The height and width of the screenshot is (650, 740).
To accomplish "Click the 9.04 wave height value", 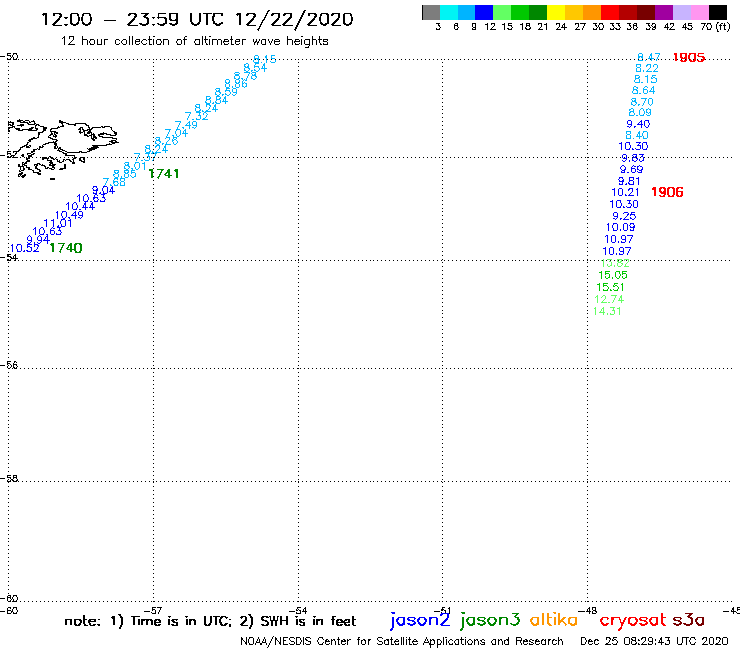I will tap(103, 190).
